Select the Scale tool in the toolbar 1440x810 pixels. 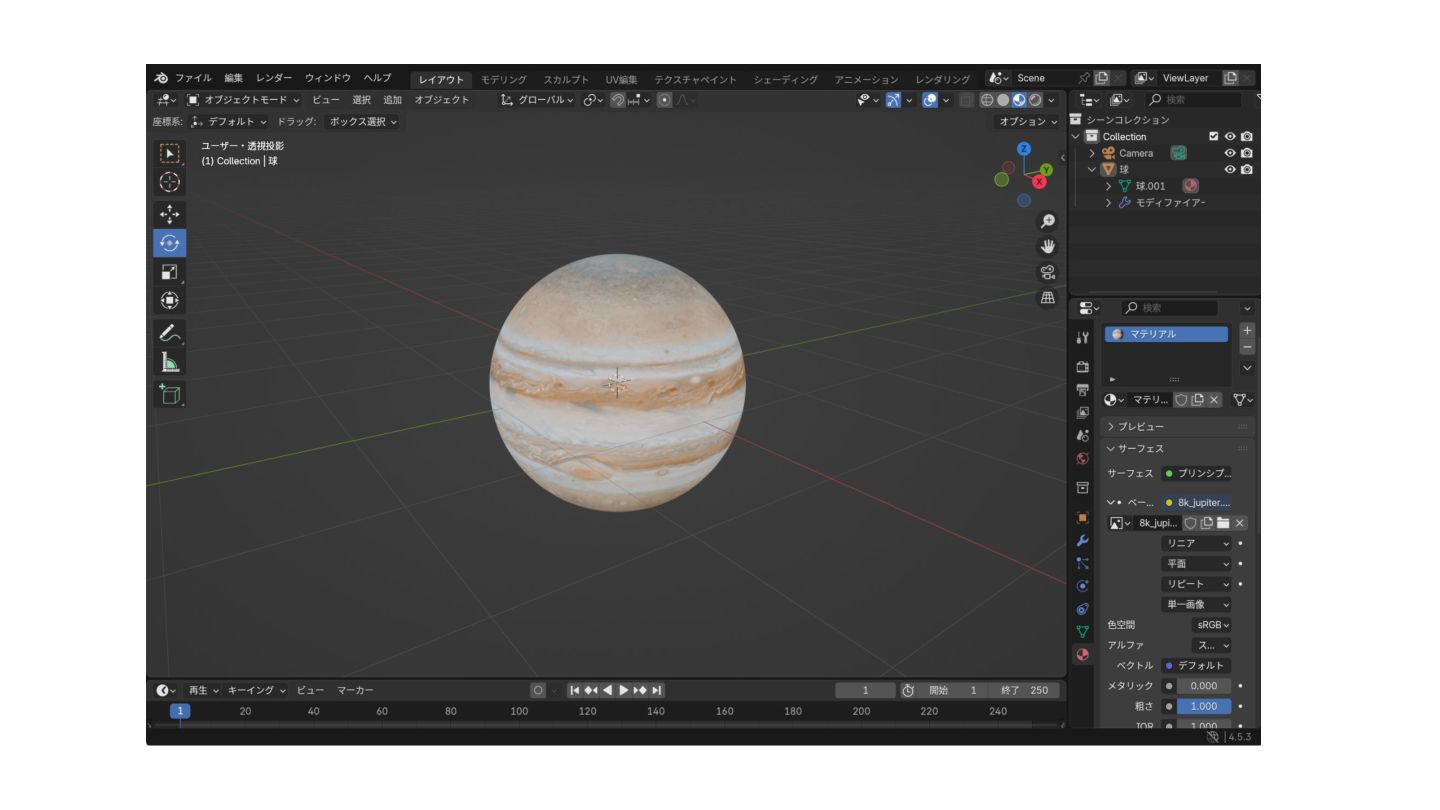[170, 272]
